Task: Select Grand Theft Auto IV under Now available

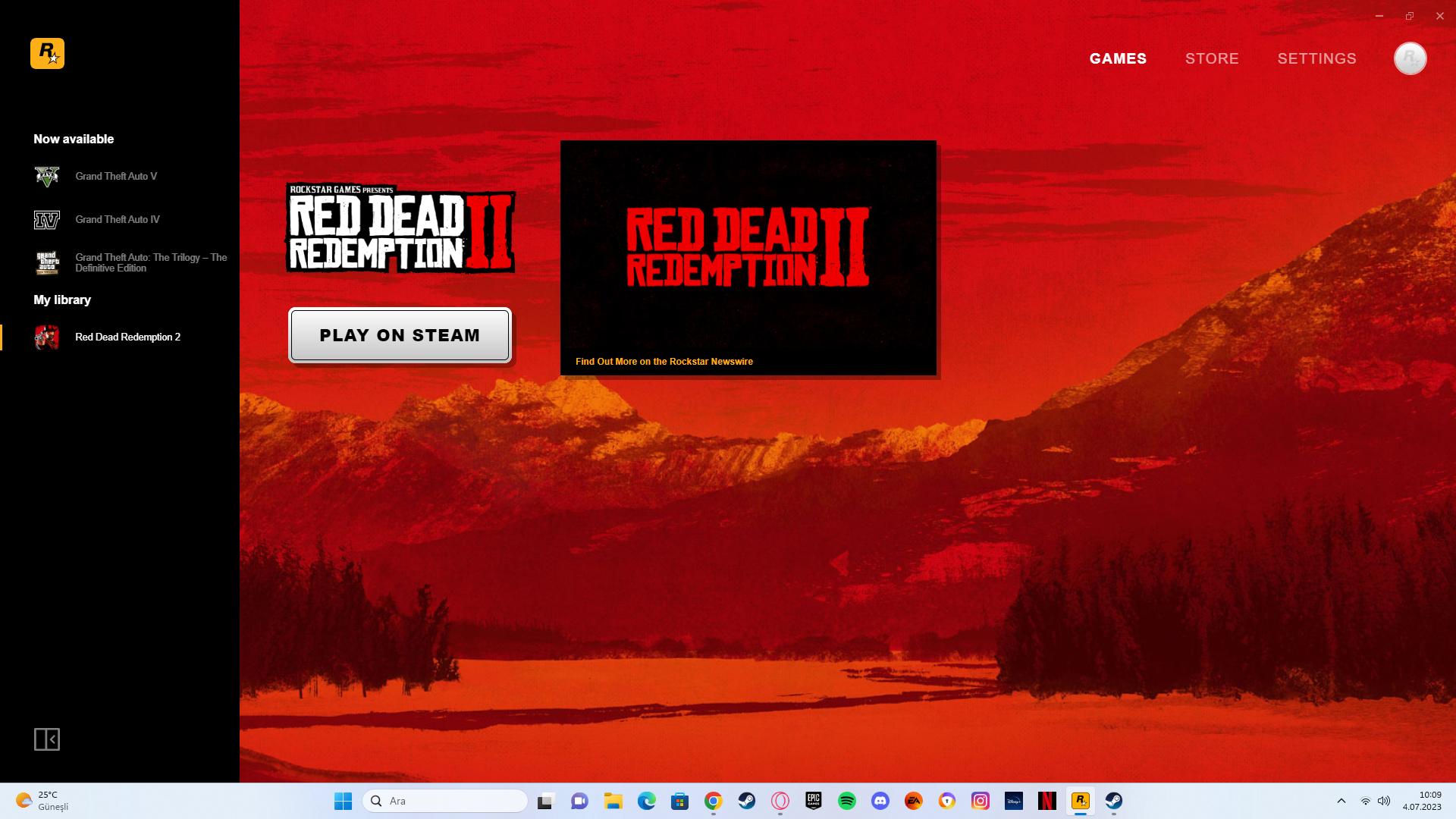Action: (117, 219)
